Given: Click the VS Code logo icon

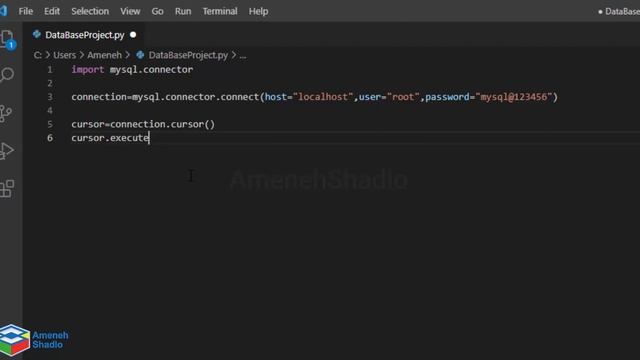Looking at the screenshot, I should coord(4,11).
